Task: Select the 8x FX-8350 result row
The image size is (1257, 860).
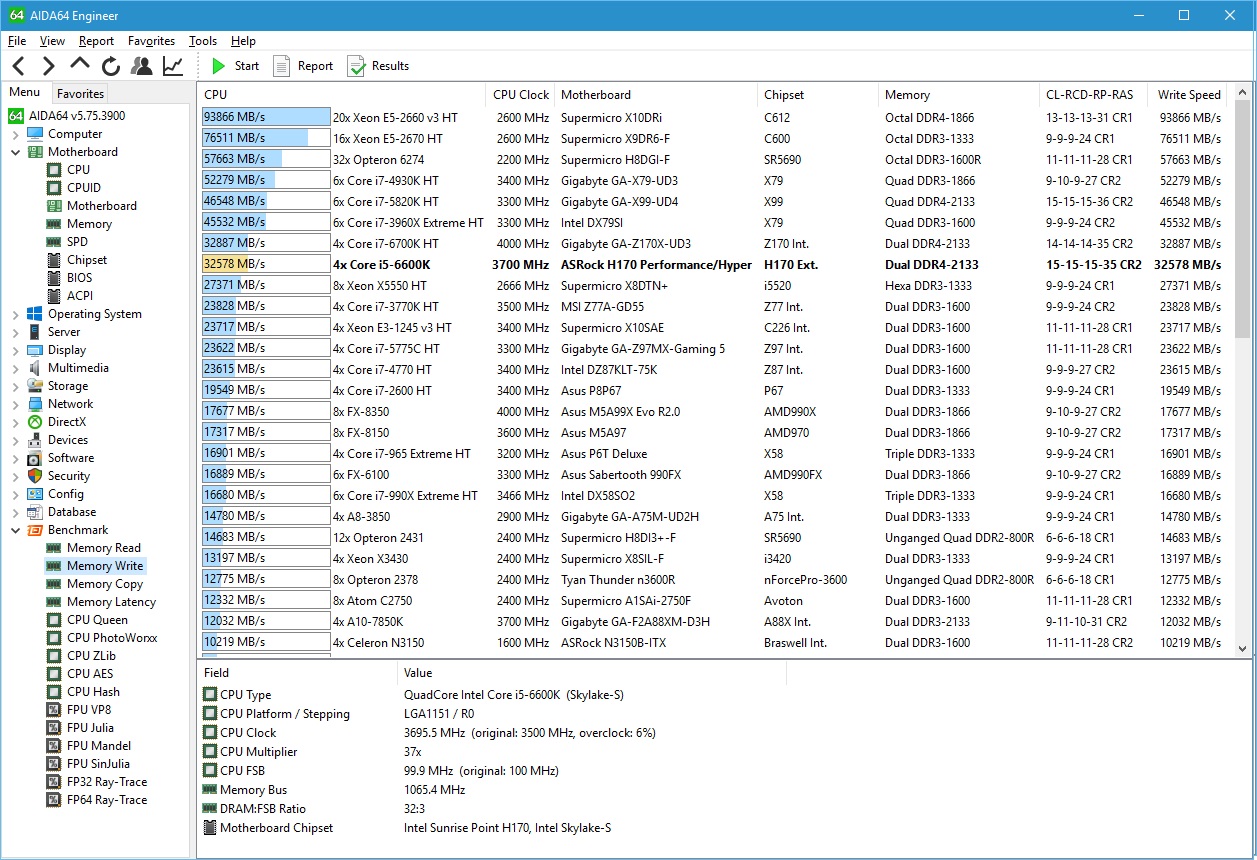Action: pyautogui.click(x=713, y=411)
